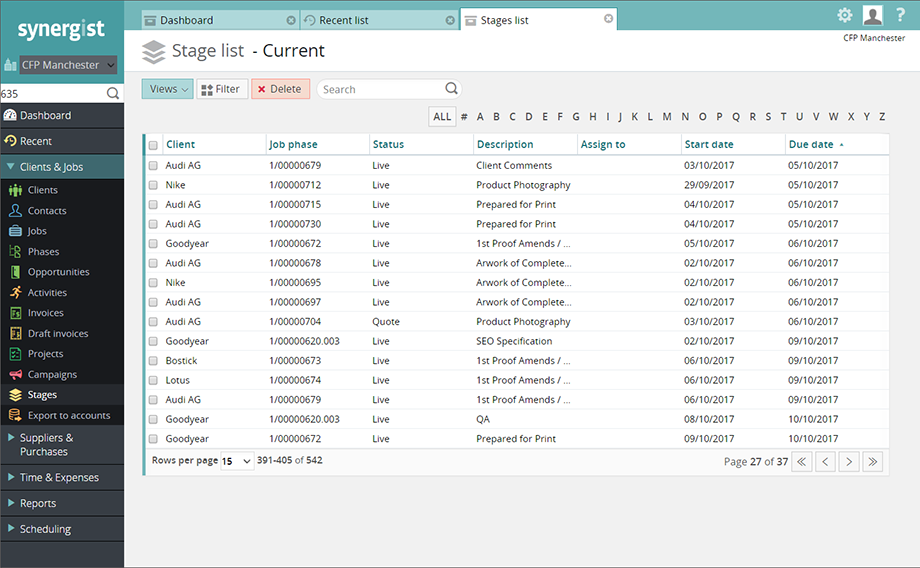Open Projects checklist icon

tap(15, 354)
